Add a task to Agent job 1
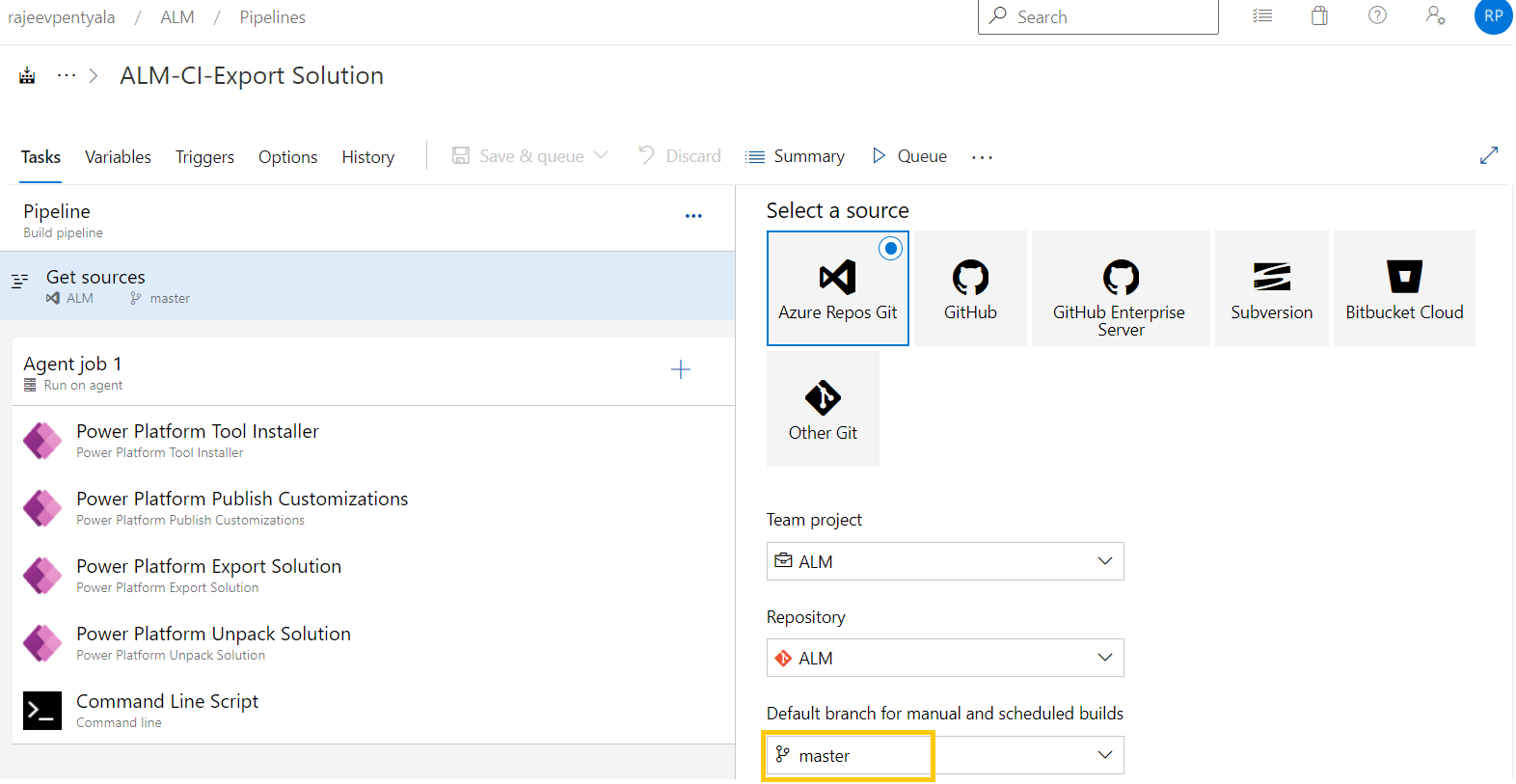The width and height of the screenshot is (1516, 784). point(680,369)
